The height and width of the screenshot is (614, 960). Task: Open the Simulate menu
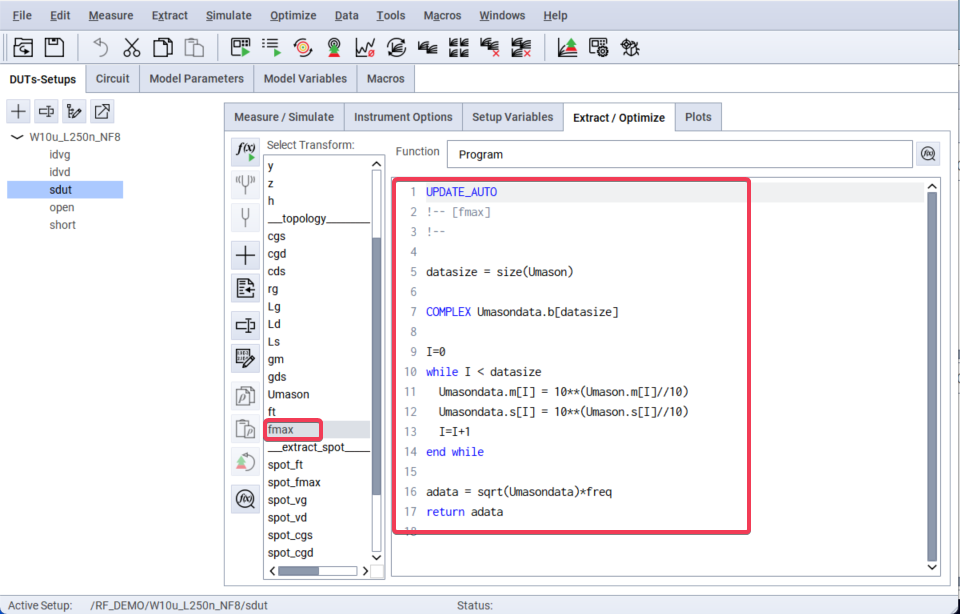point(229,15)
